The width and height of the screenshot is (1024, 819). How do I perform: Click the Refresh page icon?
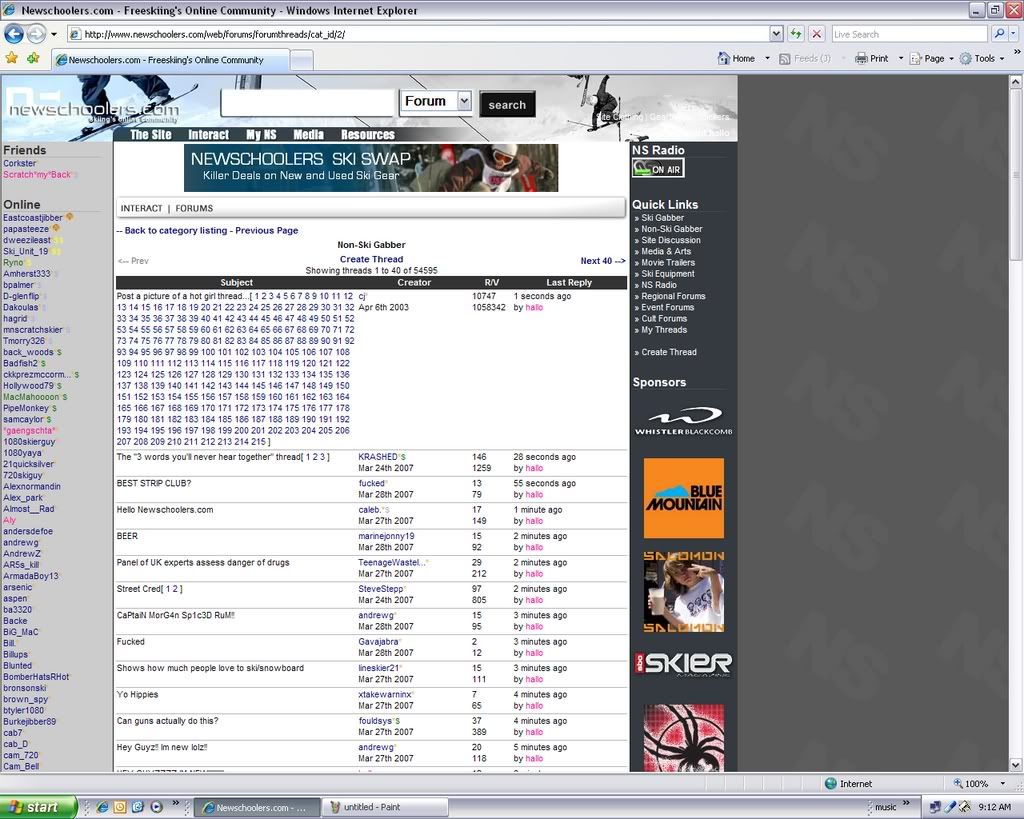795,34
